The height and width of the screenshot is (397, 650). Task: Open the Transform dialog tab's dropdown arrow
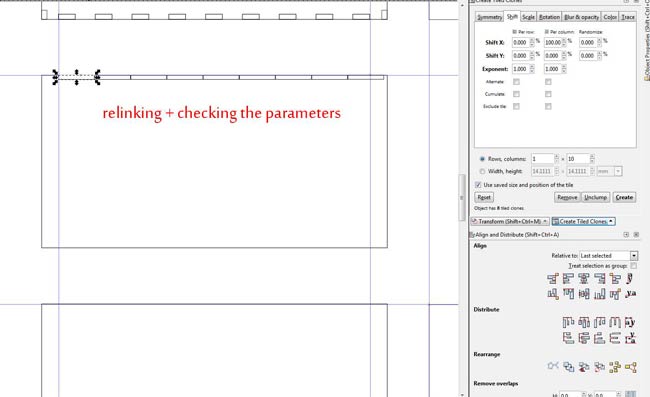pos(545,221)
